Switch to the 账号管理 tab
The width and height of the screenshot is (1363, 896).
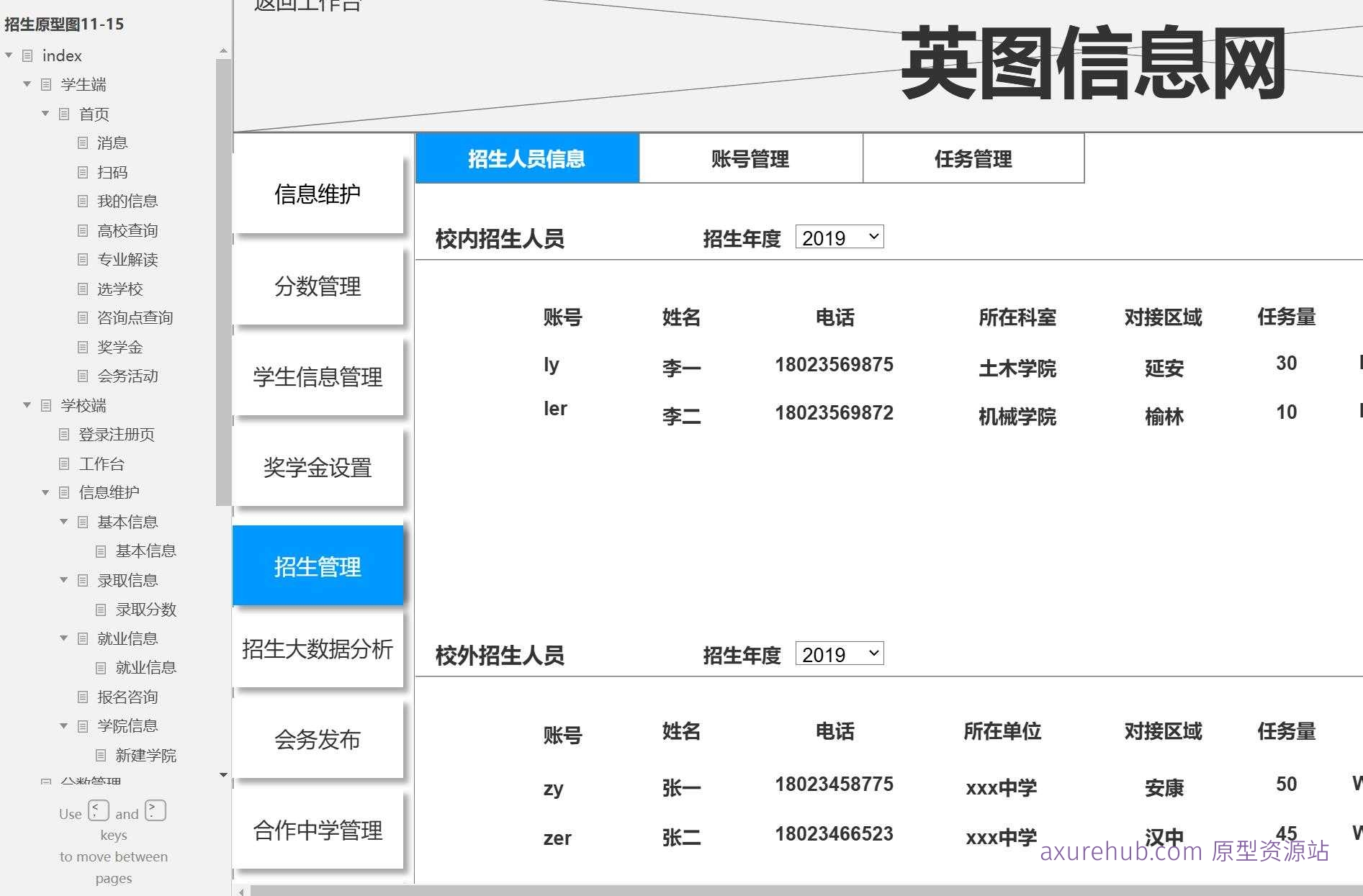coord(750,159)
